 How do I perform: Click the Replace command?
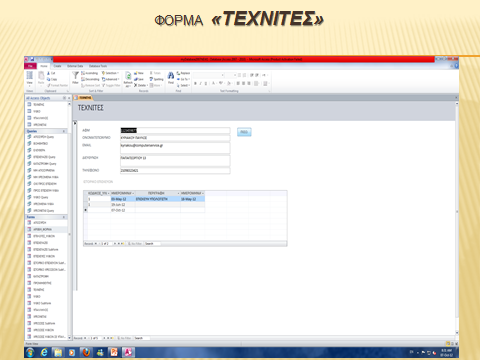pos(183,73)
